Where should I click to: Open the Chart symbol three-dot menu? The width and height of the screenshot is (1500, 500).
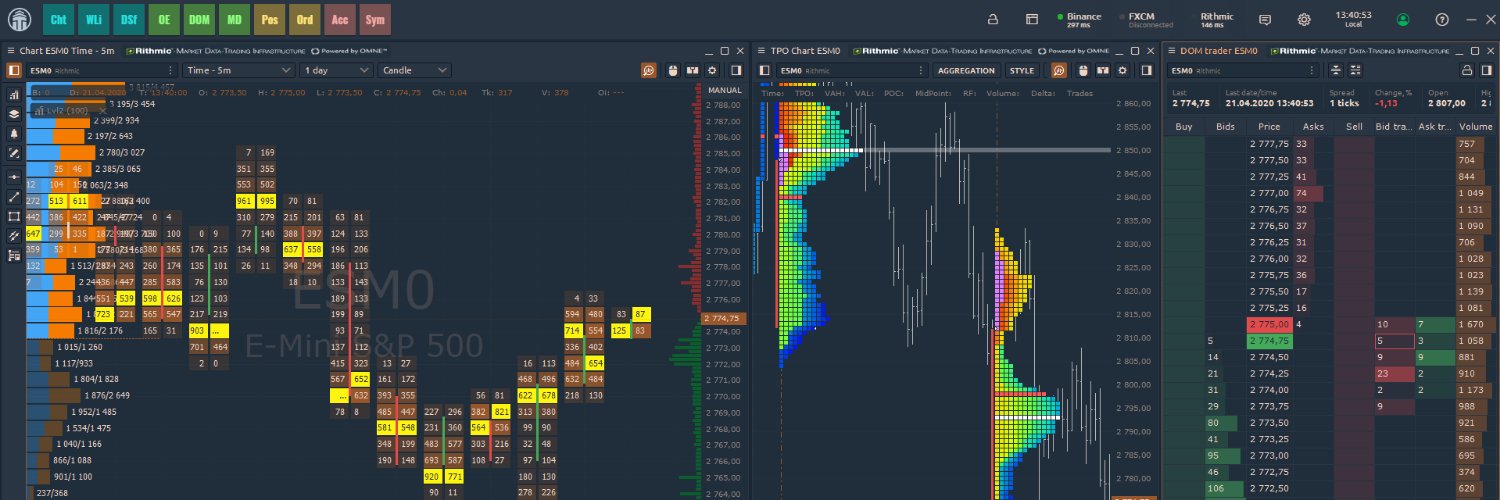168,70
